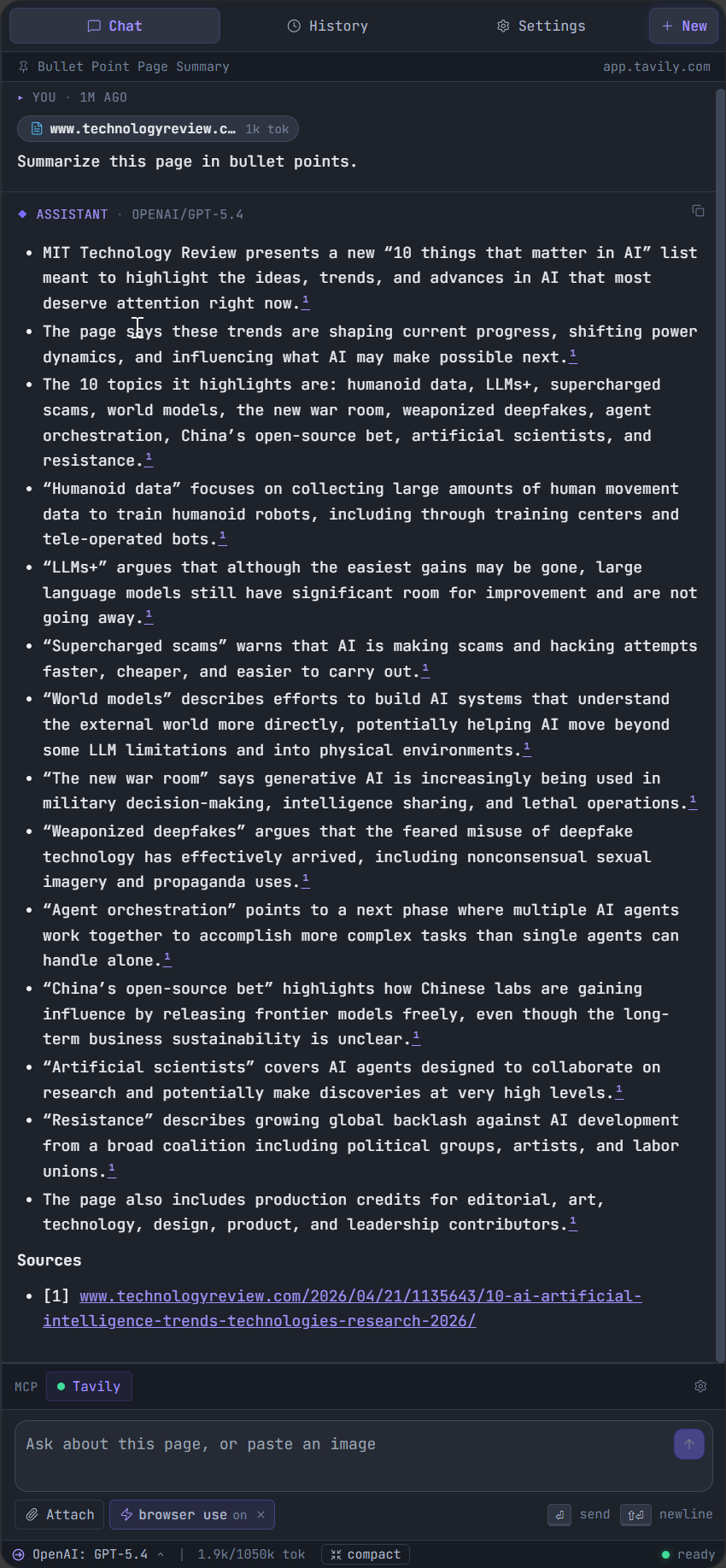Image resolution: width=726 pixels, height=1568 pixels.
Task: Switch to the History tab
Action: click(328, 26)
